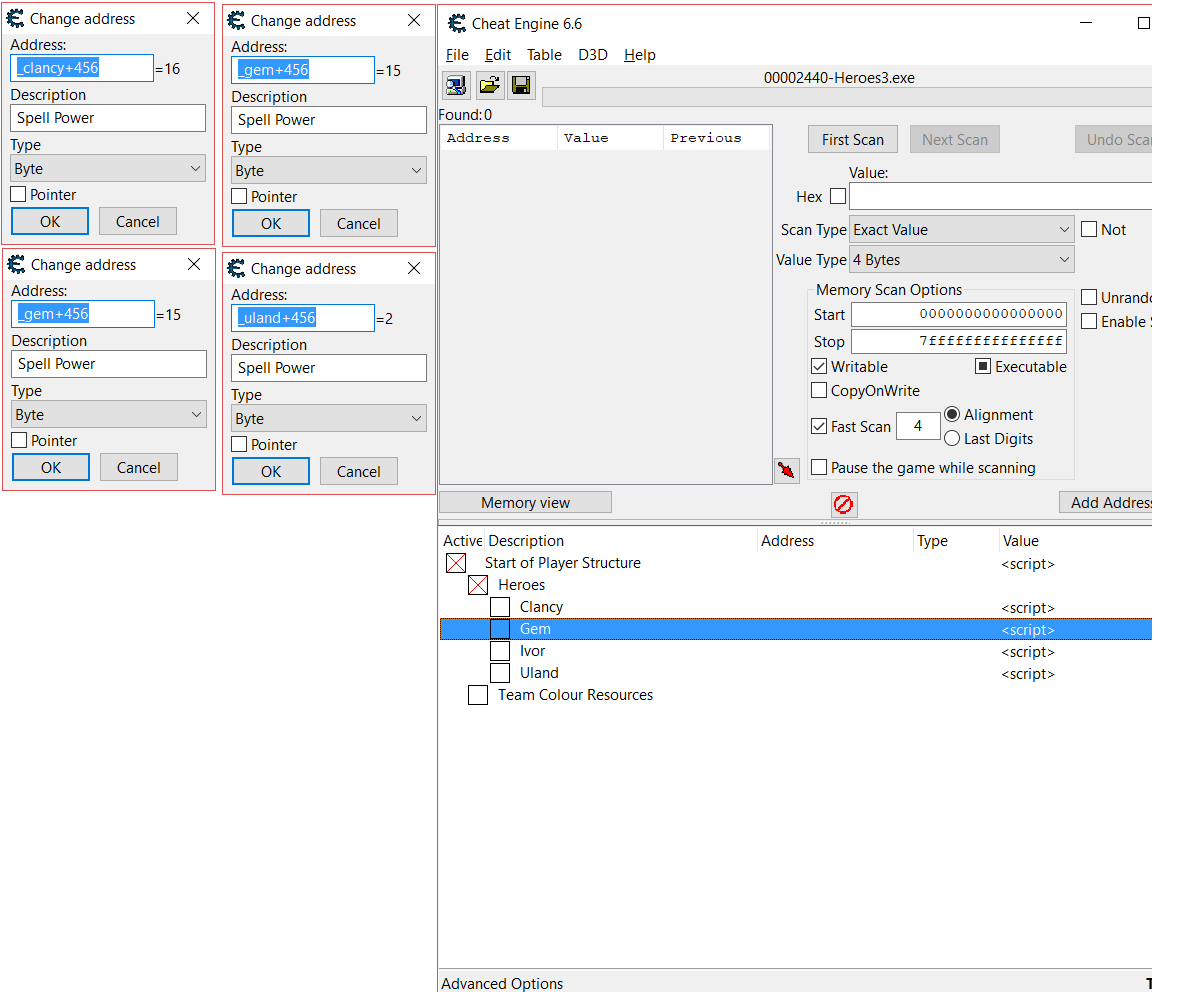Select the Last Digits radio button
This screenshot has height=992, width=1184.
click(x=952, y=438)
